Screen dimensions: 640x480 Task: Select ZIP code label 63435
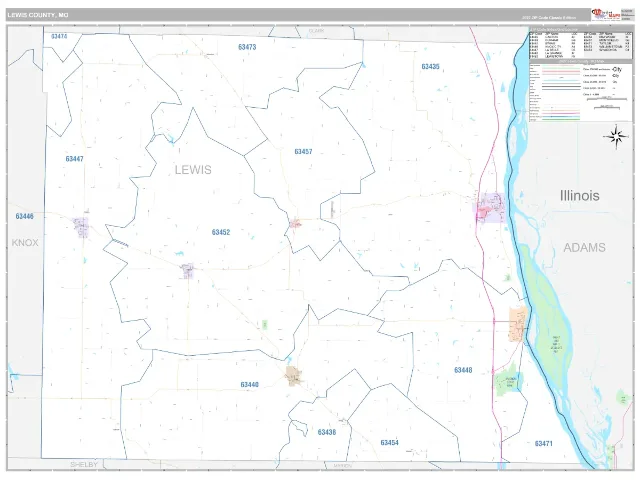tap(430, 67)
